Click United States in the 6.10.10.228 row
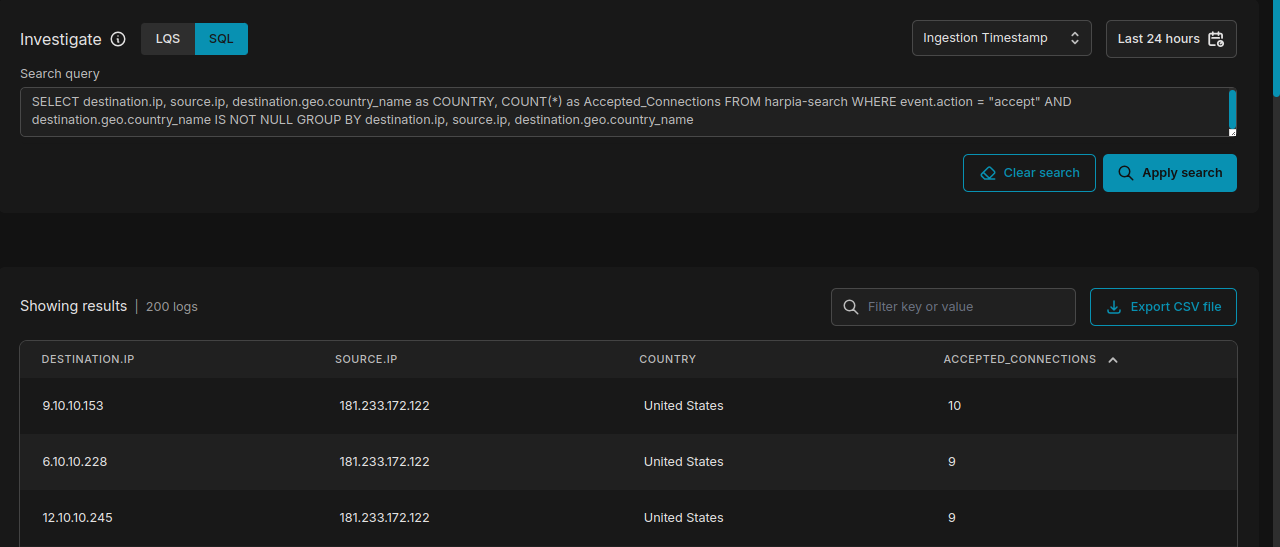 pyautogui.click(x=684, y=462)
